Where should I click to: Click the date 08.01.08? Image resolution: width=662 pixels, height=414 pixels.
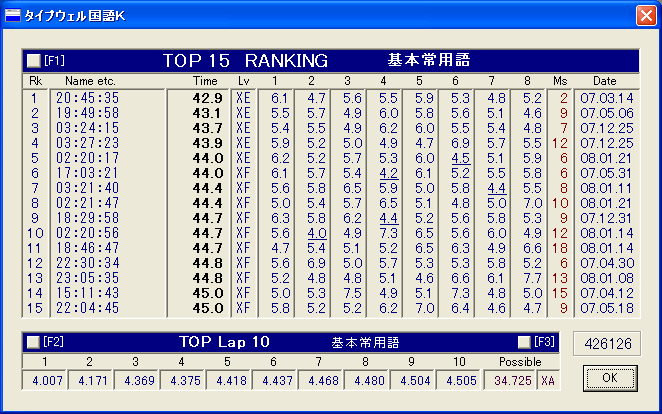point(607,278)
